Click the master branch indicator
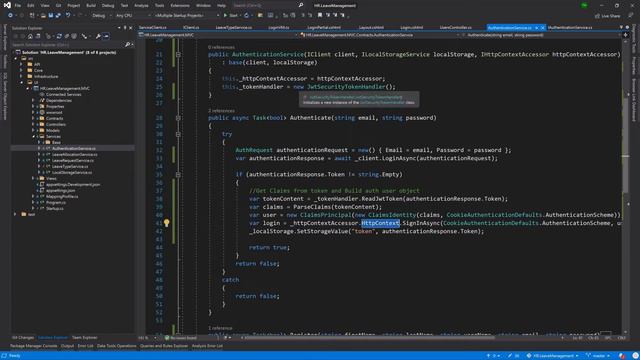Screen dimensions: 640x360 coord(598,356)
